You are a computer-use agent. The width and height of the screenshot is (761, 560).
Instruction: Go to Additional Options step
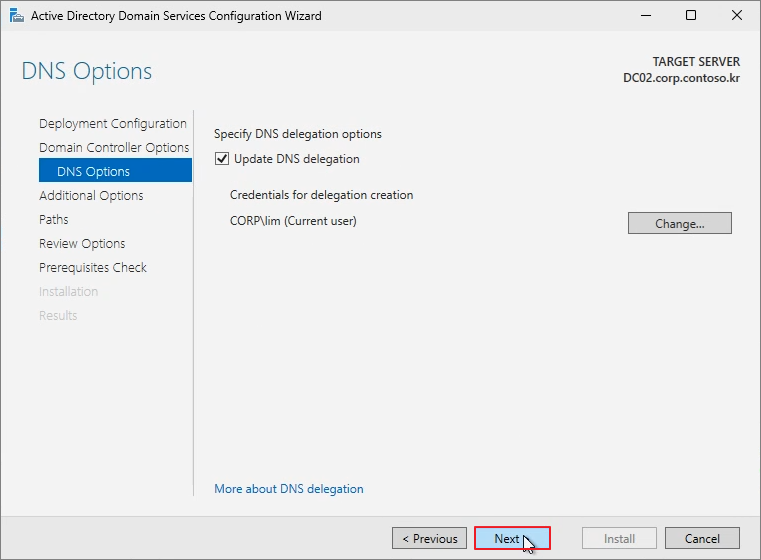tap(91, 196)
